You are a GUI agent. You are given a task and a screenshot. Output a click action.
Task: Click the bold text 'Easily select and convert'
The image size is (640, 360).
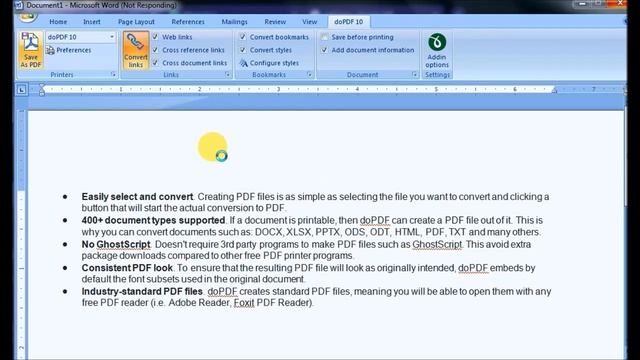point(137,197)
